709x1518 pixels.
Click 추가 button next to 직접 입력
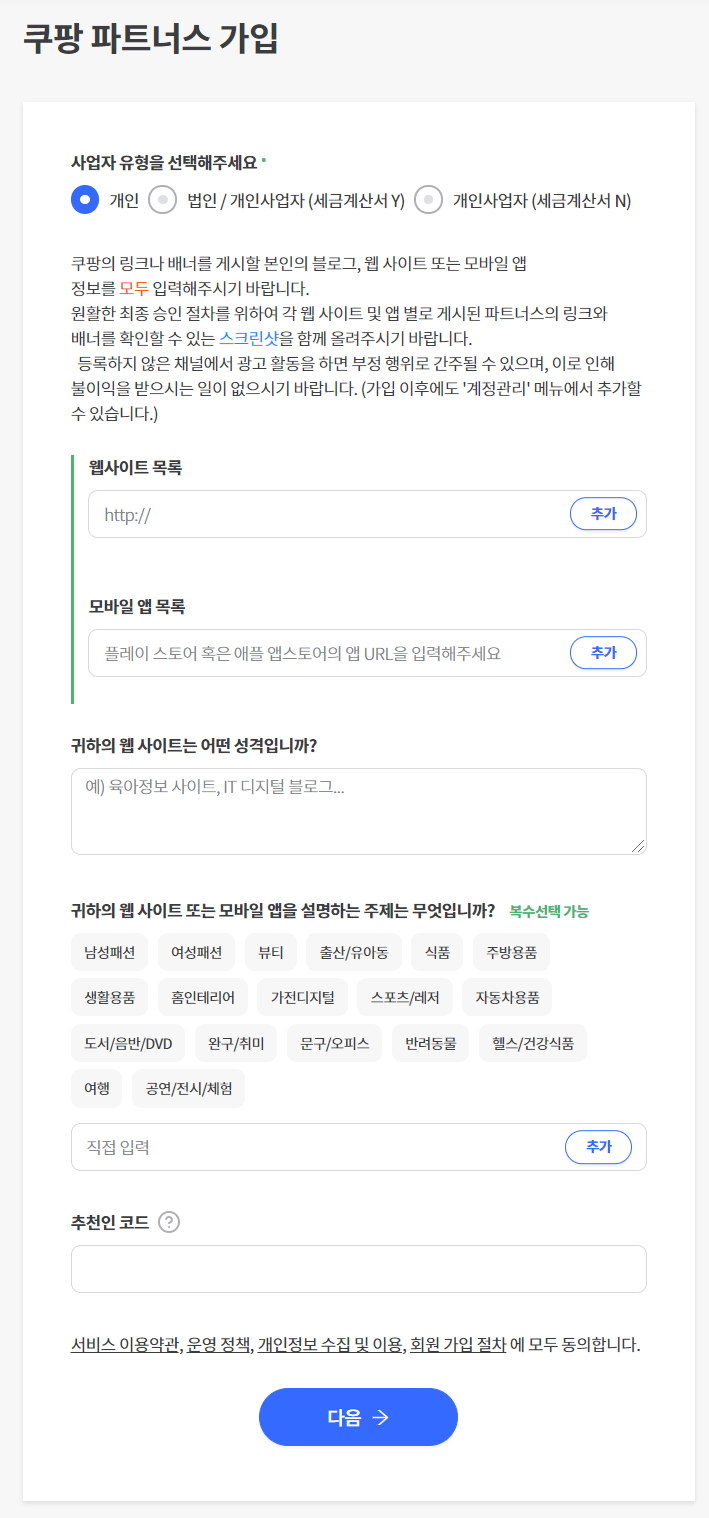(x=599, y=1147)
